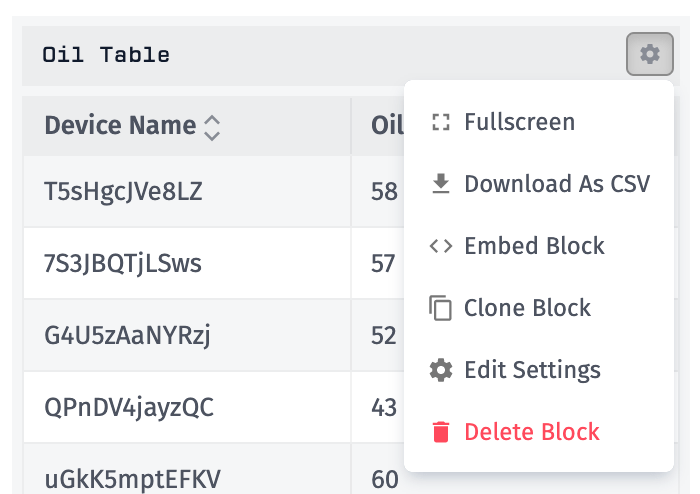The image size is (700, 494).
Task: Click the download arrow icon
Action: [x=440, y=184]
